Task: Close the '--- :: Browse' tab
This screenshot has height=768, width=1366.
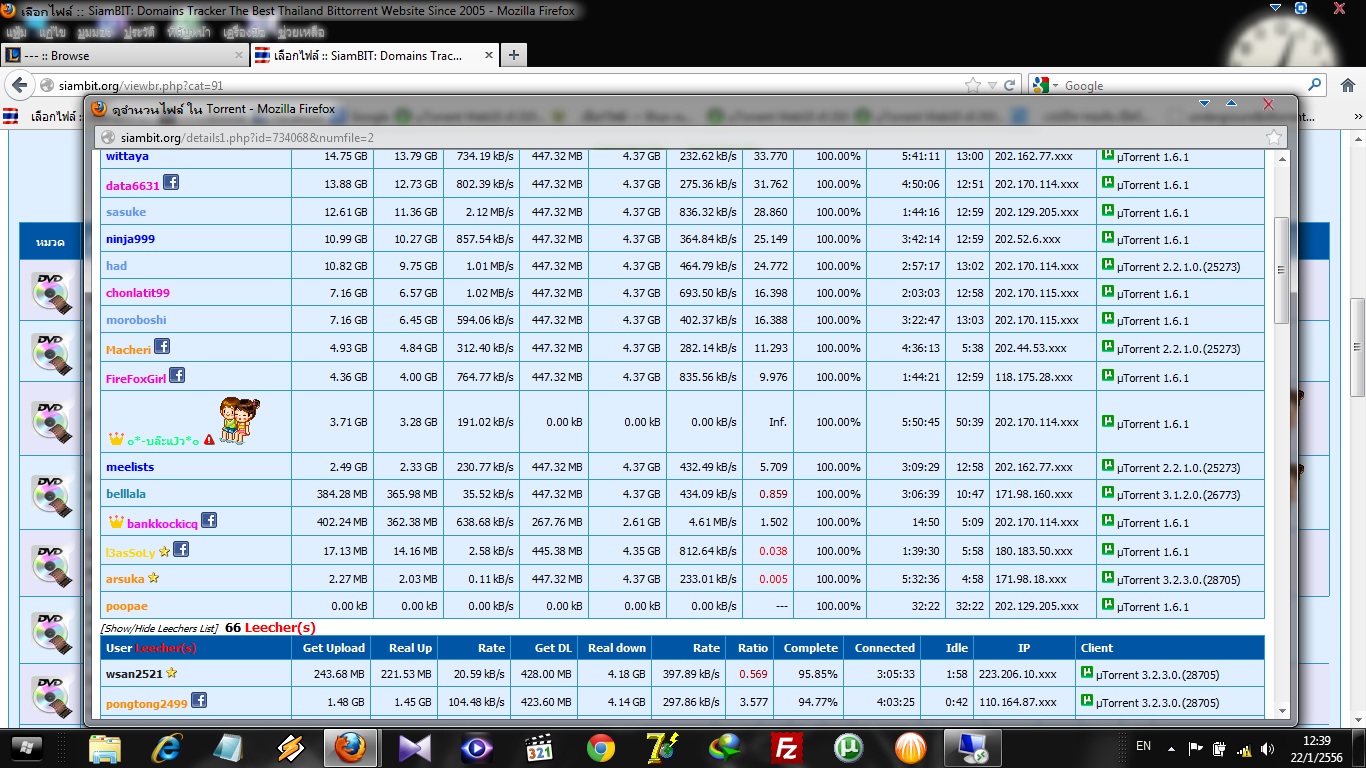Action: coord(238,55)
